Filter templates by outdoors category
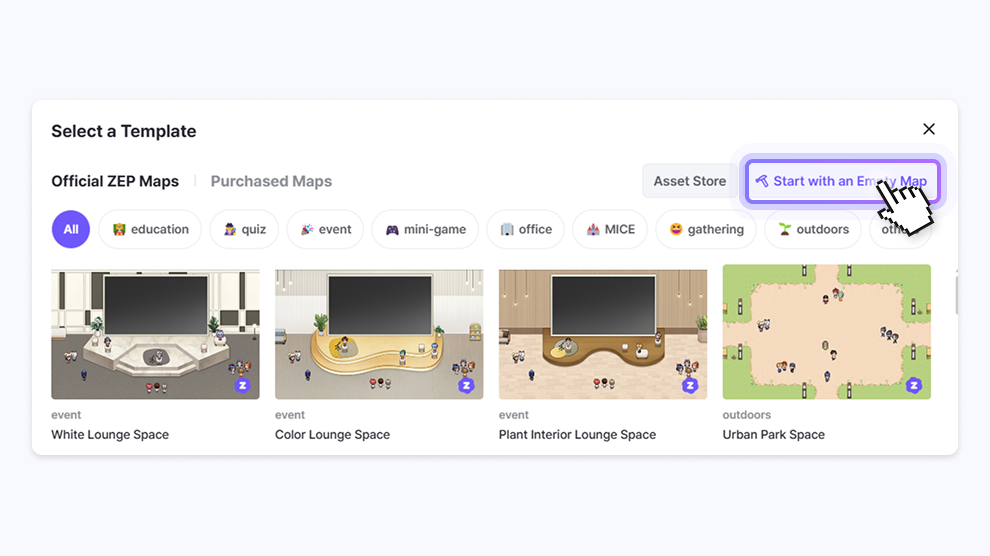 pyautogui.click(x=813, y=229)
